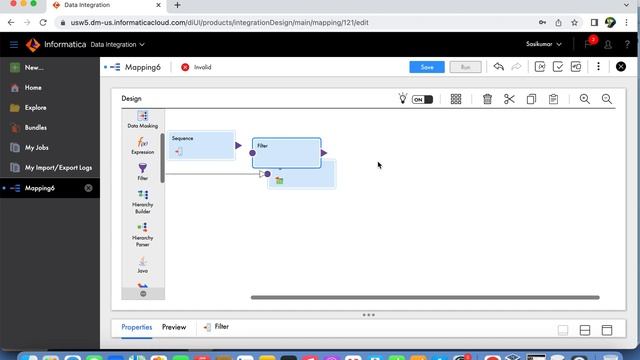Viewport: 640px width, 360px height.
Task: Copy selected transformation
Action: pyautogui.click(x=531, y=99)
